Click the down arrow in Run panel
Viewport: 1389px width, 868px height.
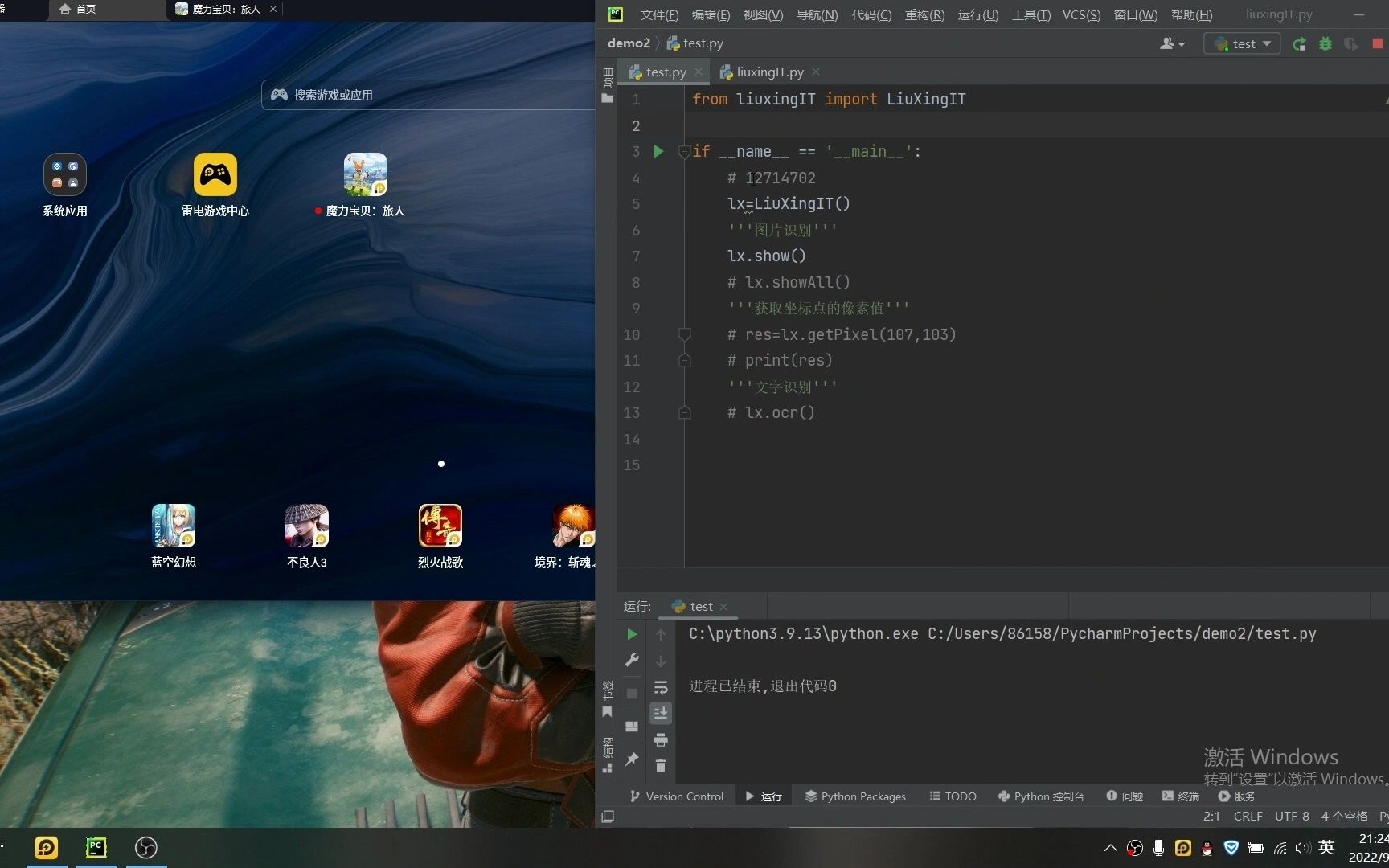pyautogui.click(x=661, y=661)
